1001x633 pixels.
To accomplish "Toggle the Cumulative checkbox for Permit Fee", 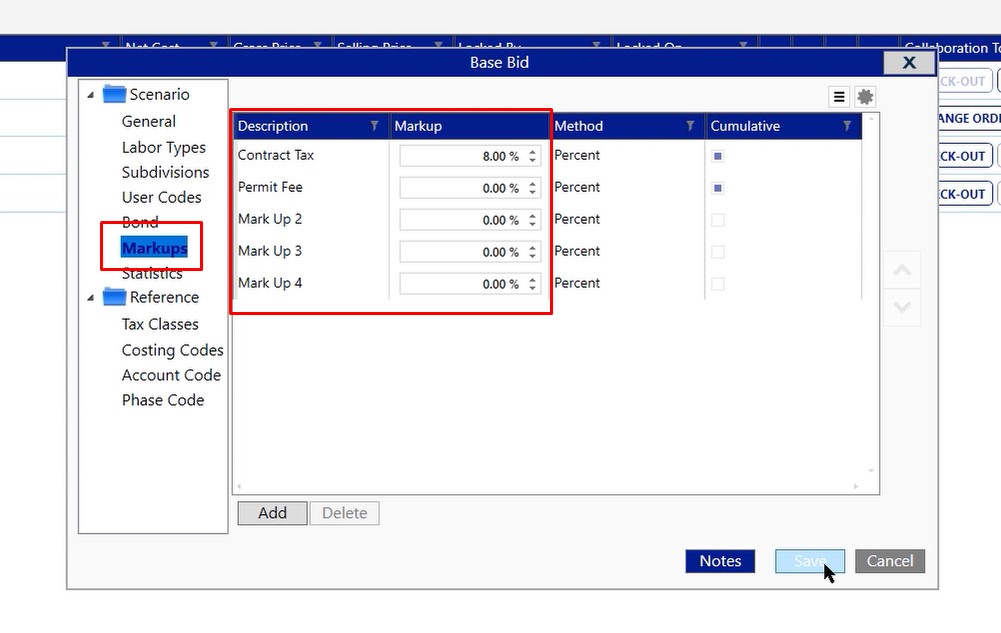I will (717, 188).
